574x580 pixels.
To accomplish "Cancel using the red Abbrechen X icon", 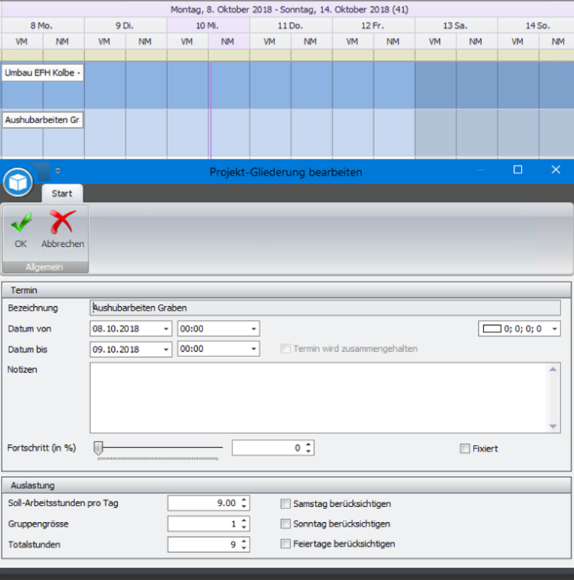I will [x=63, y=229].
